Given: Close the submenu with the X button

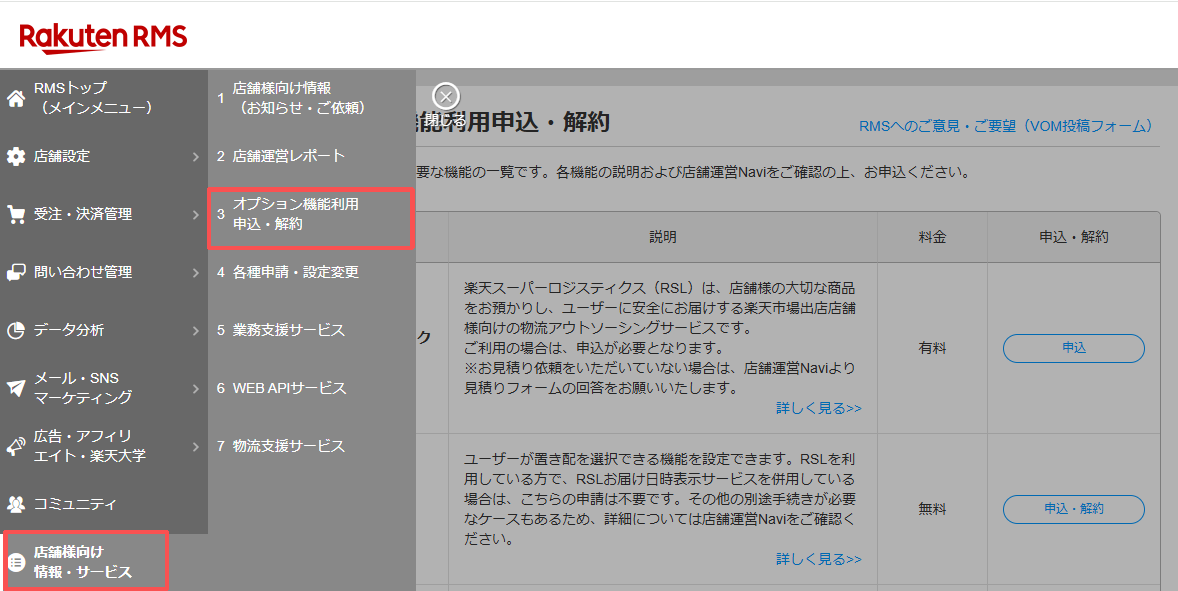Looking at the screenshot, I should (x=446, y=96).
